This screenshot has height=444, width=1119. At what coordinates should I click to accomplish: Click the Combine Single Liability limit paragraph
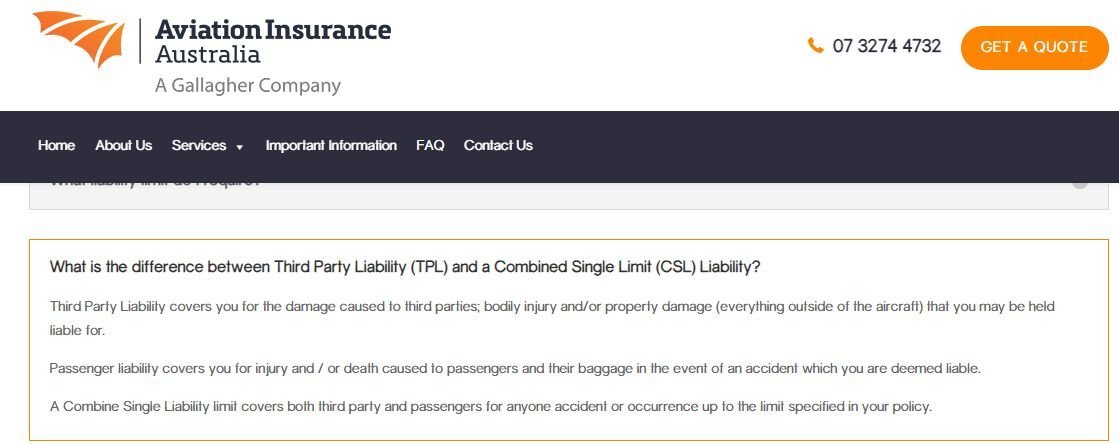tap(491, 407)
